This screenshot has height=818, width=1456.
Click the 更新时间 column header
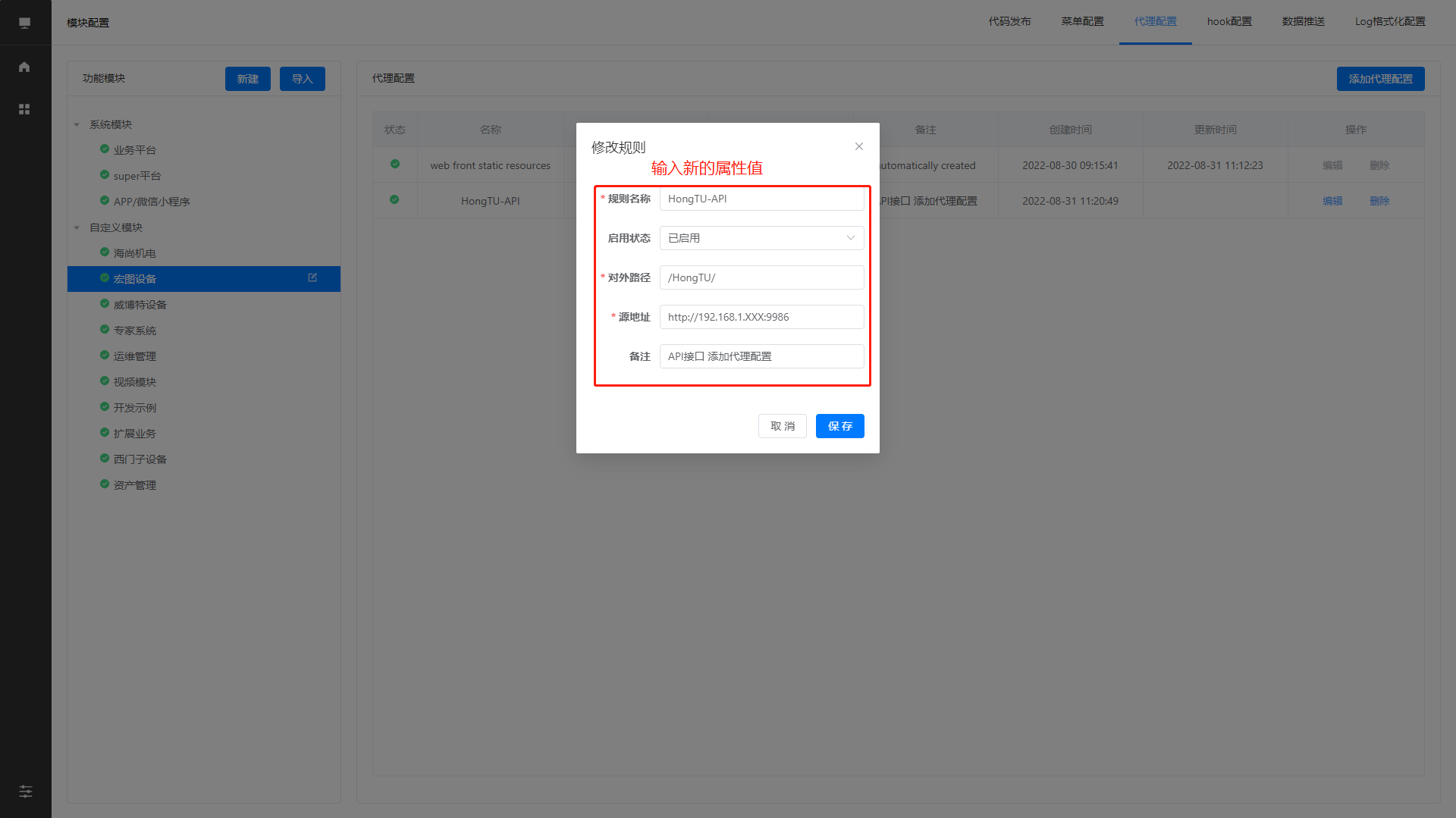coord(1215,130)
